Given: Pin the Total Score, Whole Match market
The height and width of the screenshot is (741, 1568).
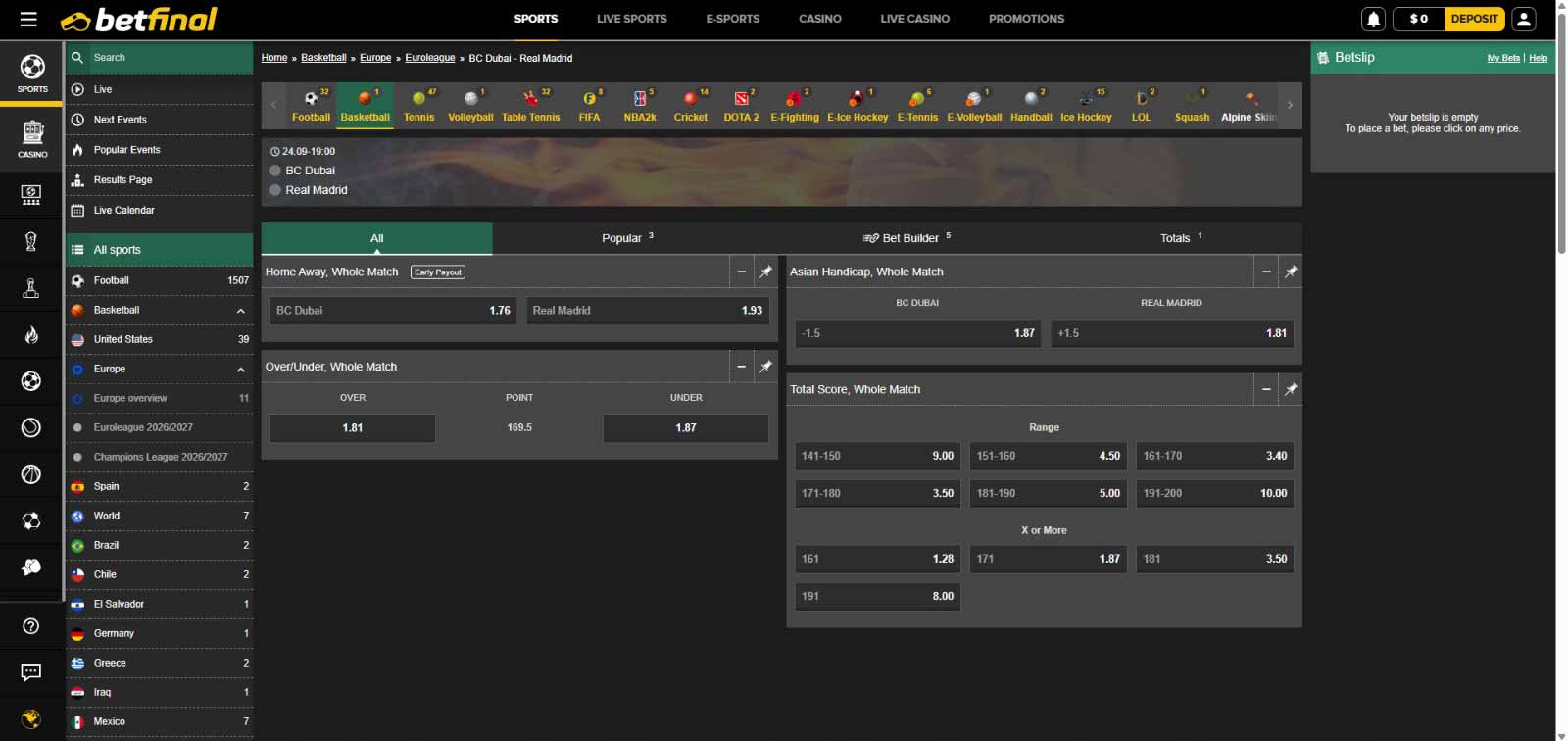Looking at the screenshot, I should pyautogui.click(x=1291, y=389).
